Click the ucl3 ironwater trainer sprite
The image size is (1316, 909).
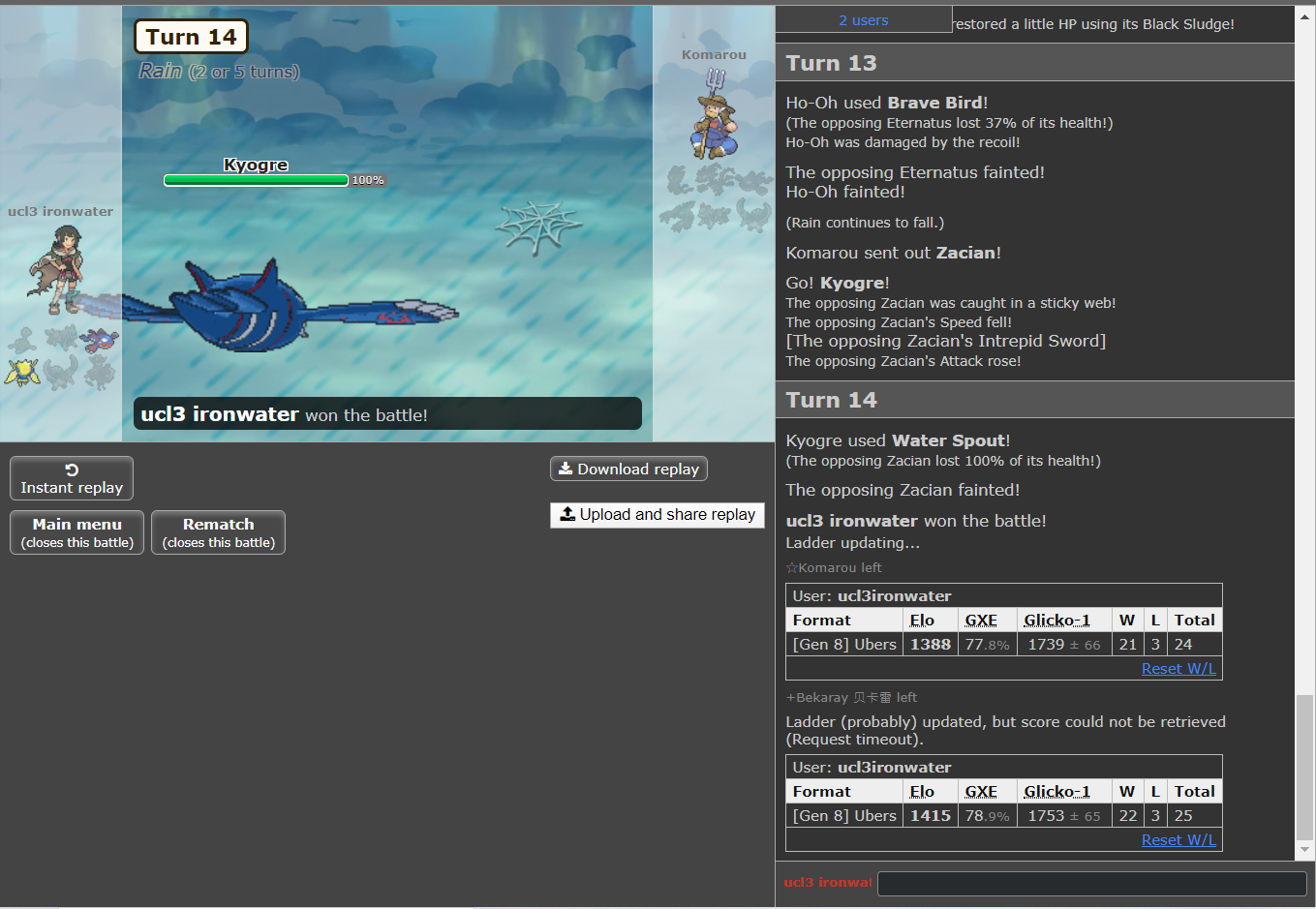tap(58, 270)
